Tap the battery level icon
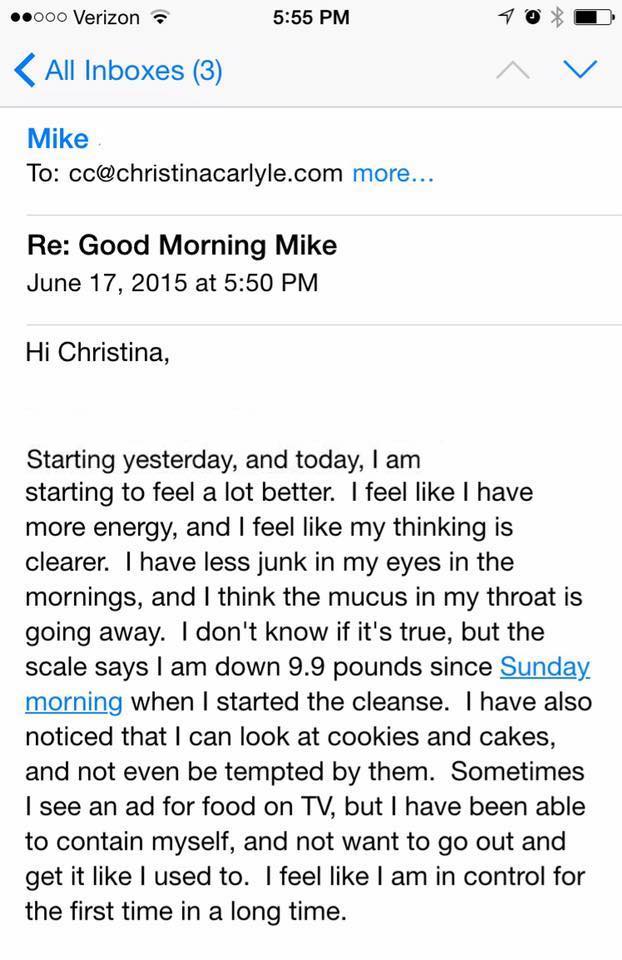 (593, 17)
